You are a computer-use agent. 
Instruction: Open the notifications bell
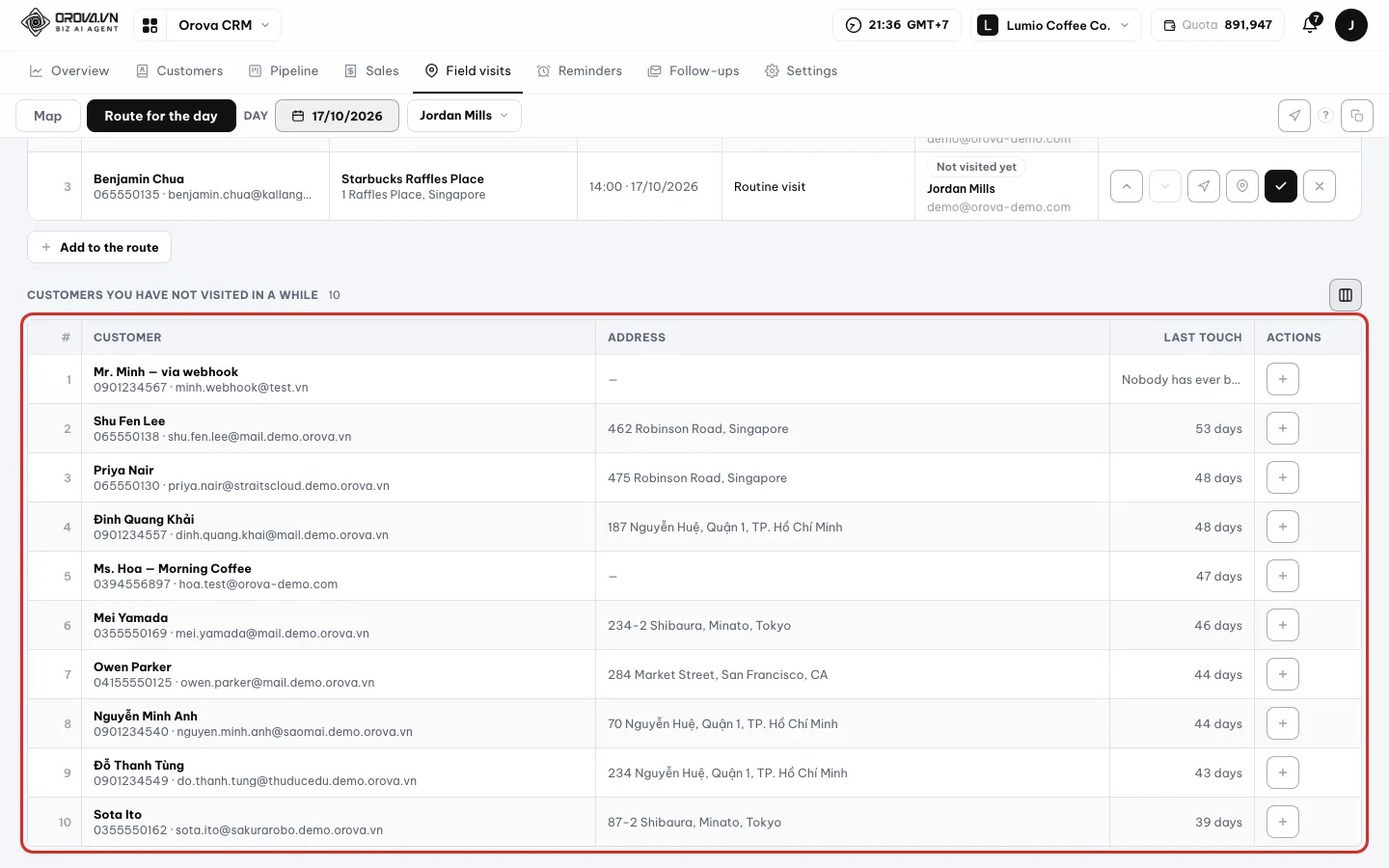[1310, 25]
